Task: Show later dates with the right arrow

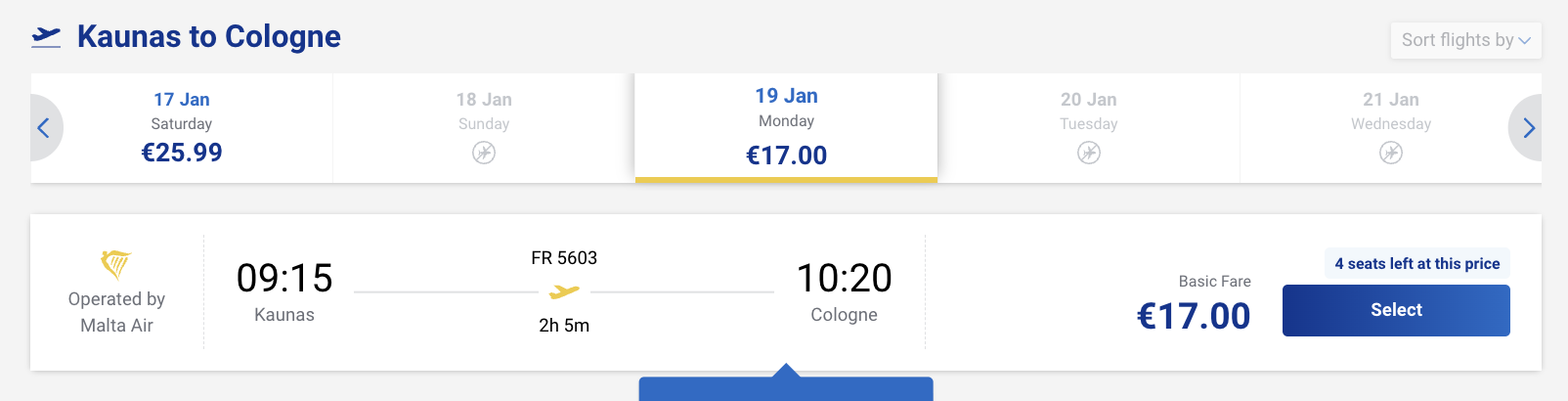Action: click(1528, 128)
